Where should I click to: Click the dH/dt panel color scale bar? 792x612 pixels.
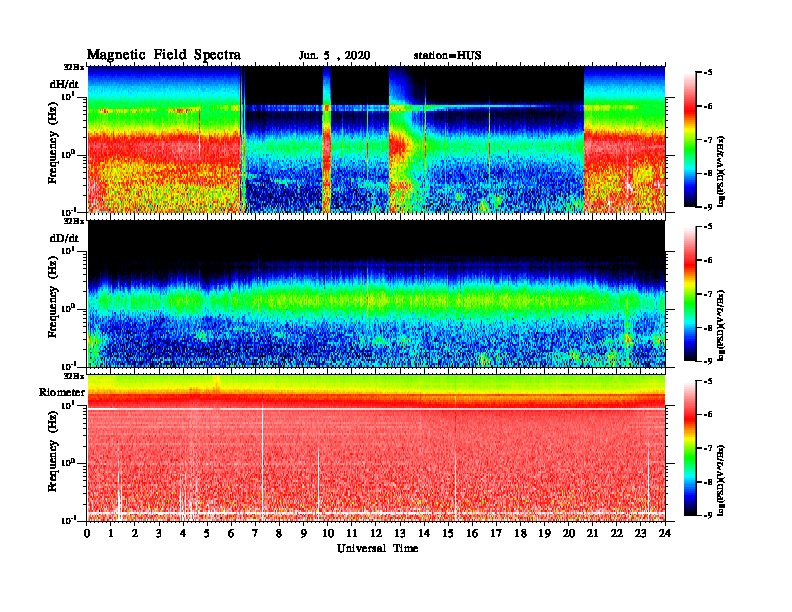pos(690,139)
